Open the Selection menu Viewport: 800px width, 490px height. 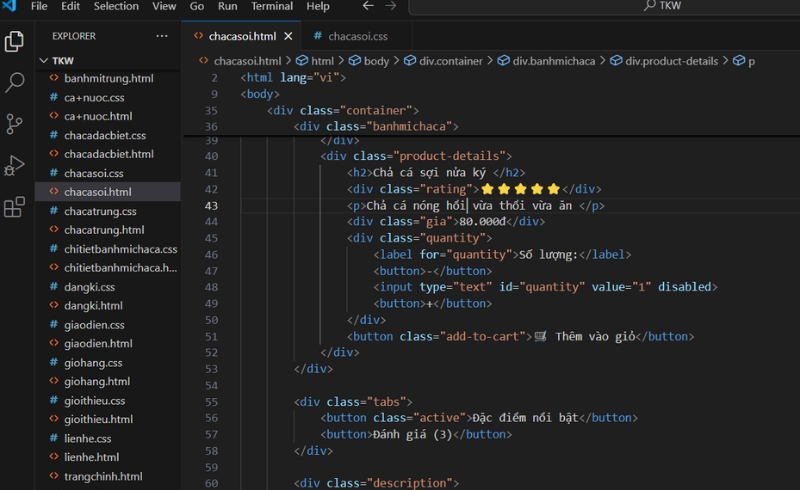pyautogui.click(x=116, y=6)
